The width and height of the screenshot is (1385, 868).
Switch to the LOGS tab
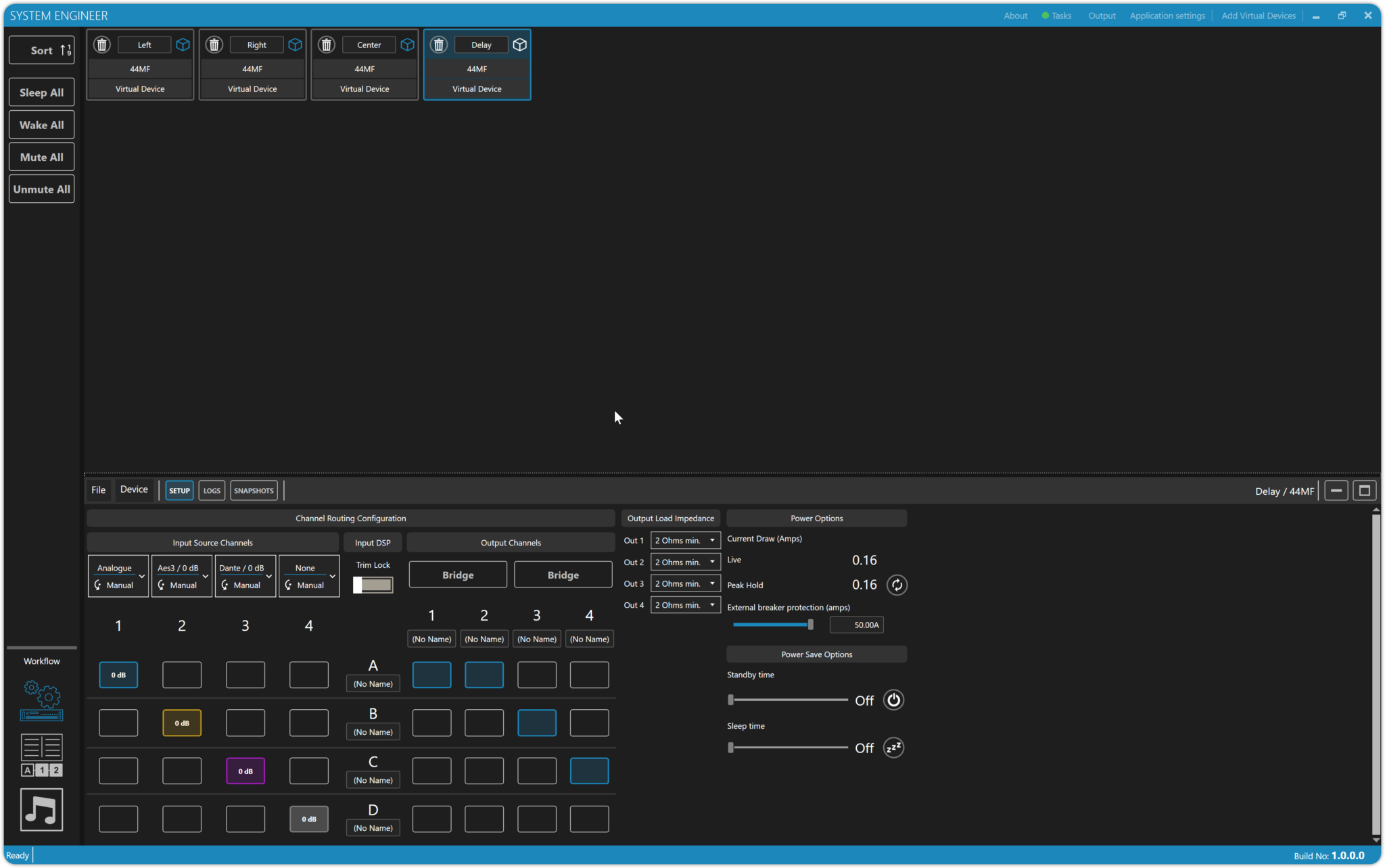pyautogui.click(x=212, y=491)
